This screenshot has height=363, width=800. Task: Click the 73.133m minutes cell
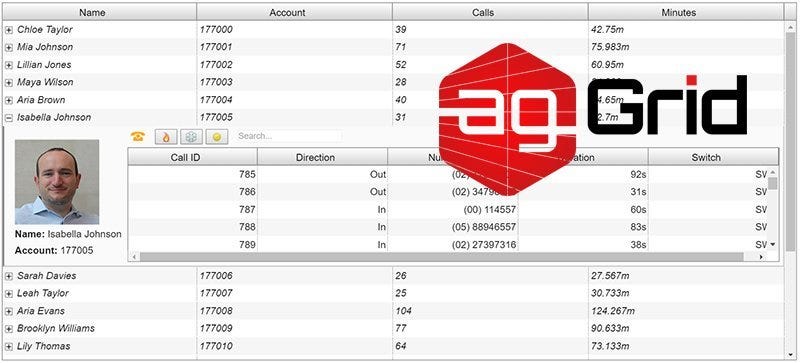pyautogui.click(x=686, y=346)
